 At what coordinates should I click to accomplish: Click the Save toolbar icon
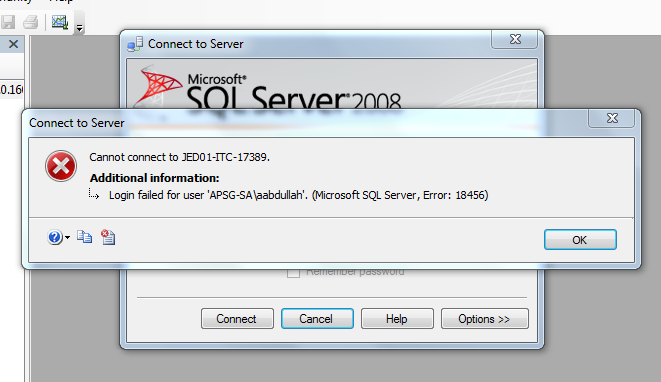pyautogui.click(x=8, y=22)
